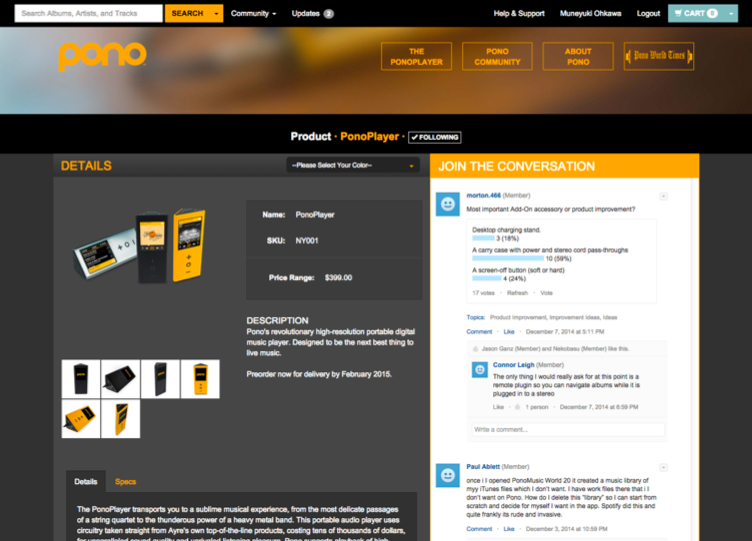Open Help & Support link

click(519, 13)
